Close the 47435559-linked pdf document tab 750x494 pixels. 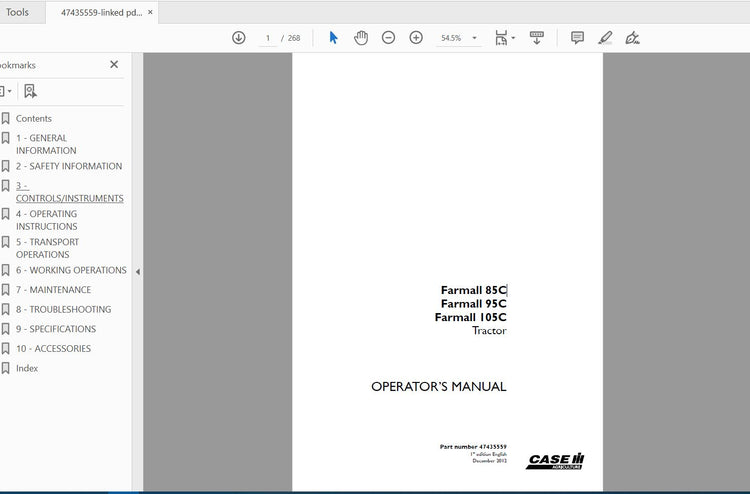click(x=150, y=12)
